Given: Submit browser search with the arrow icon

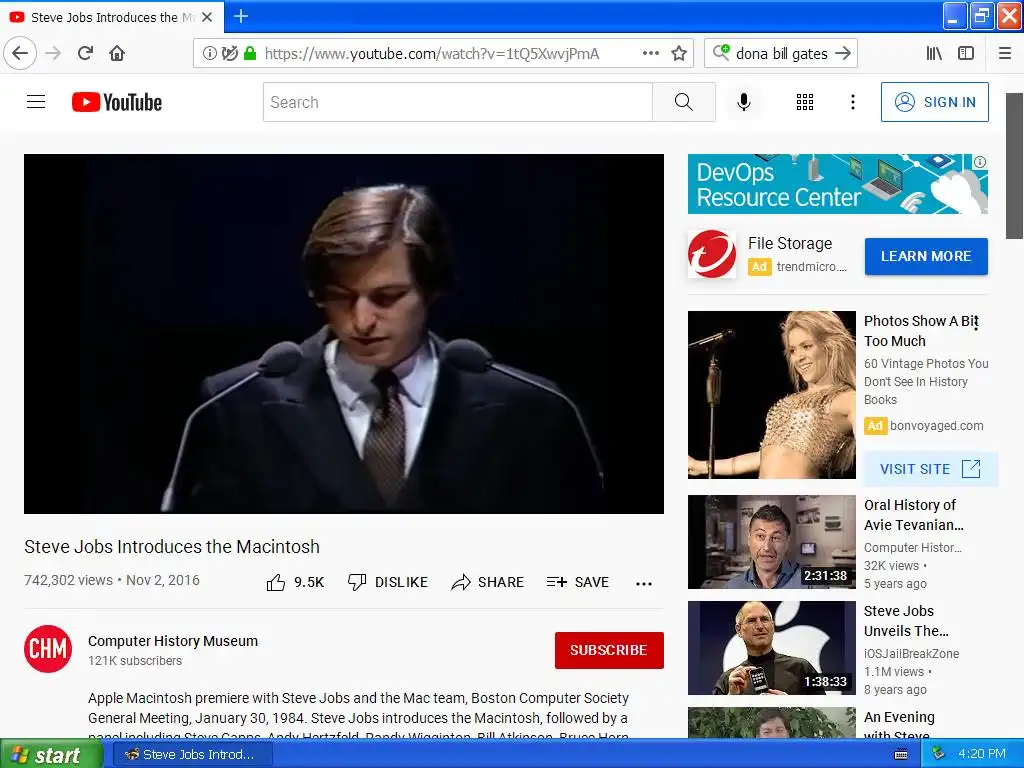Looking at the screenshot, I should point(843,54).
